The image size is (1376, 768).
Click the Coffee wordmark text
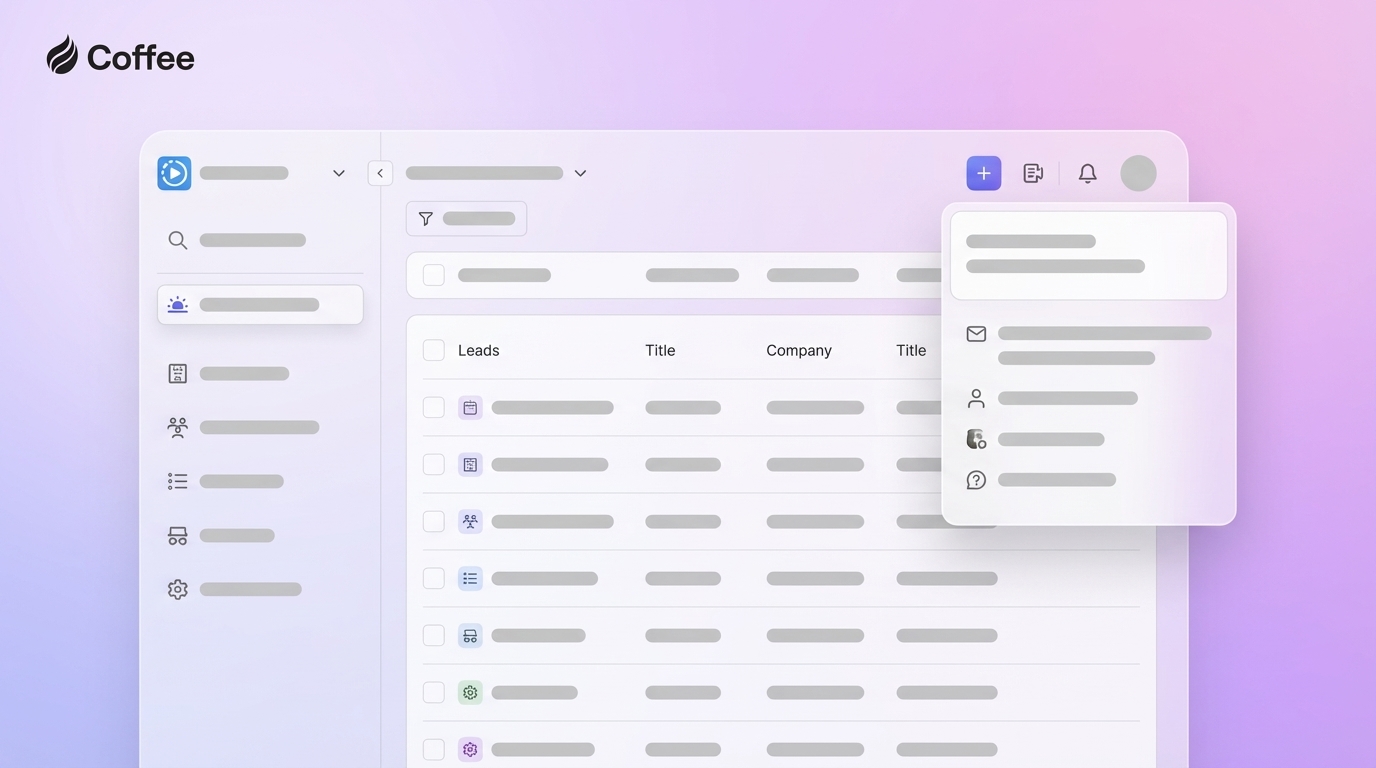[x=141, y=57]
